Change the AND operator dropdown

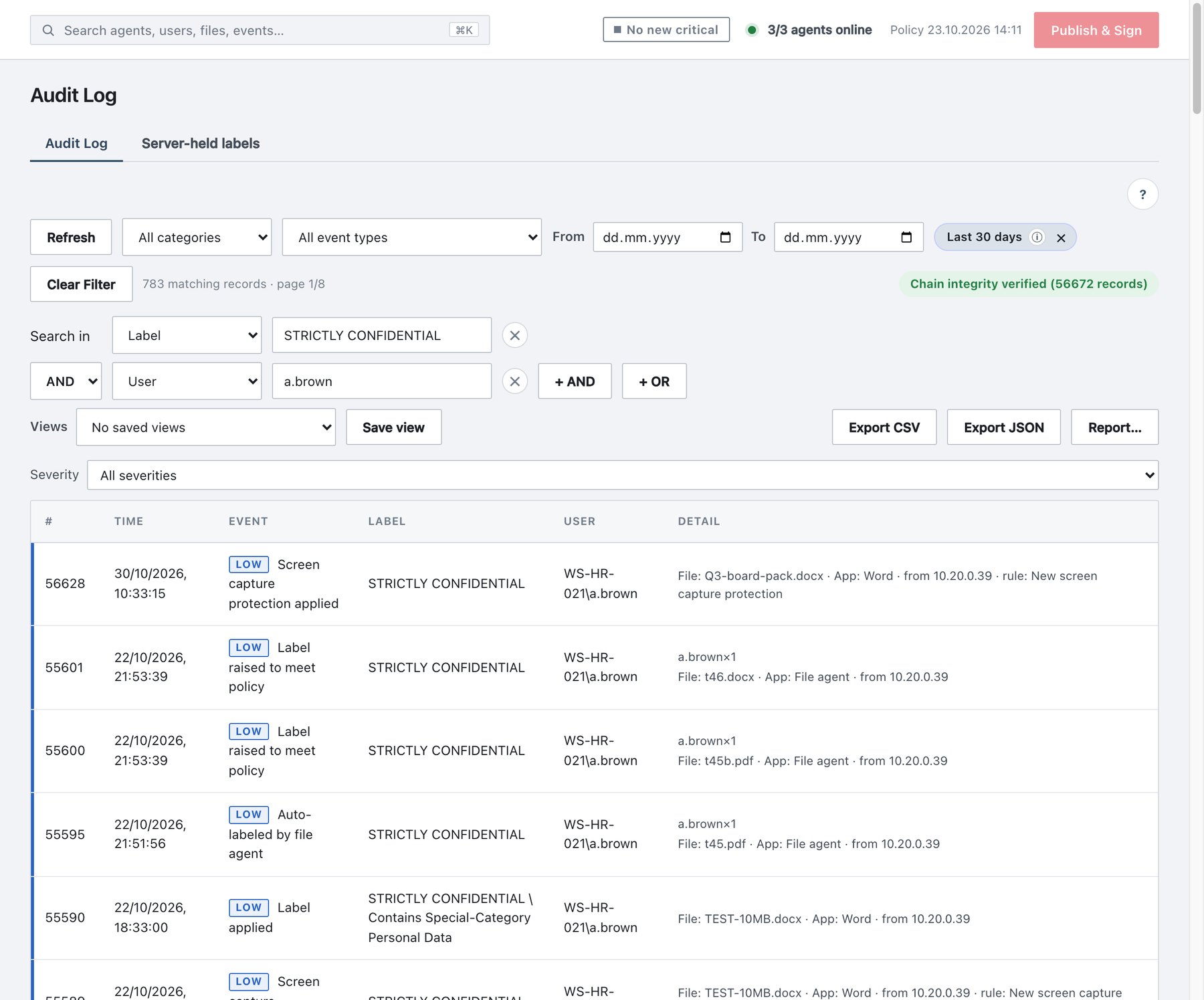pos(66,381)
